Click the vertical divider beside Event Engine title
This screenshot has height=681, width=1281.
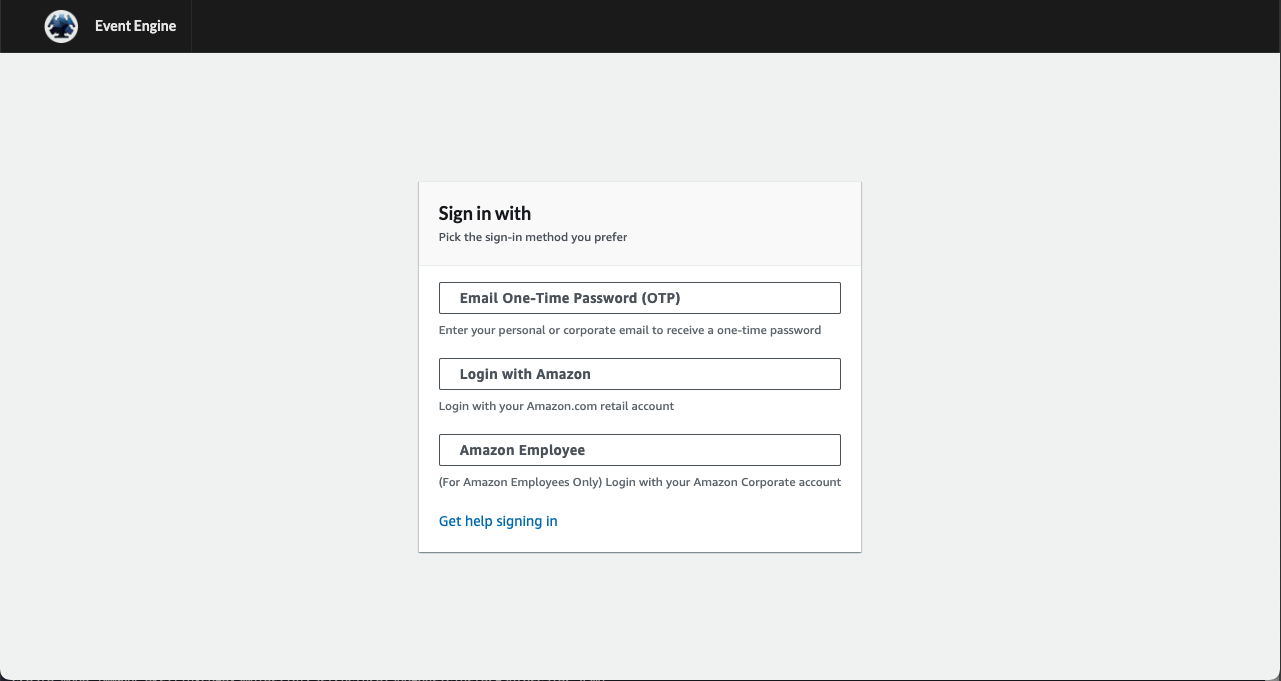point(191,26)
